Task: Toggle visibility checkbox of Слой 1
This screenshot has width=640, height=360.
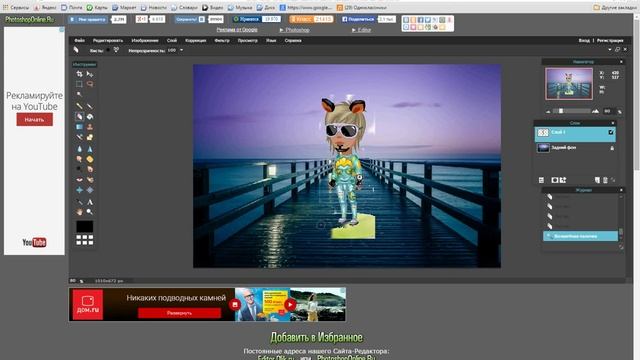Action: [x=611, y=132]
